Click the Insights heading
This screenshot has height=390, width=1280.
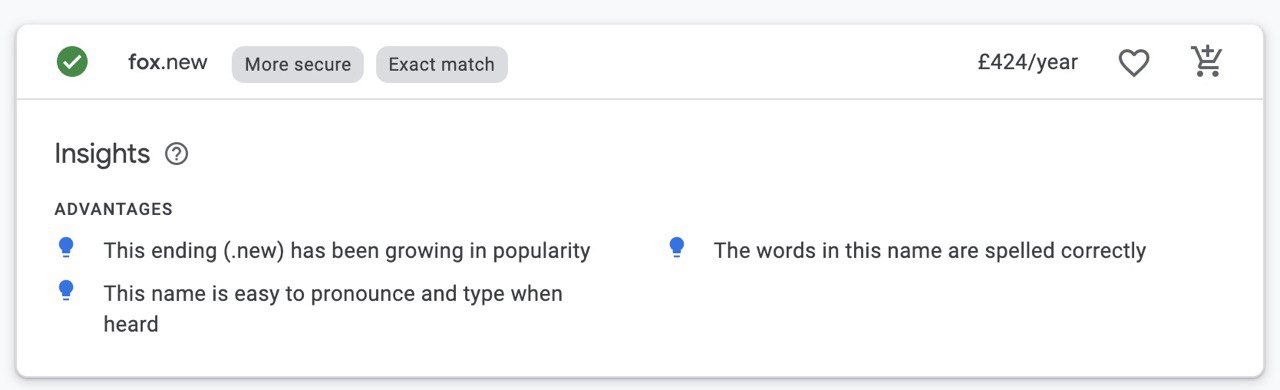pyautogui.click(x=102, y=154)
